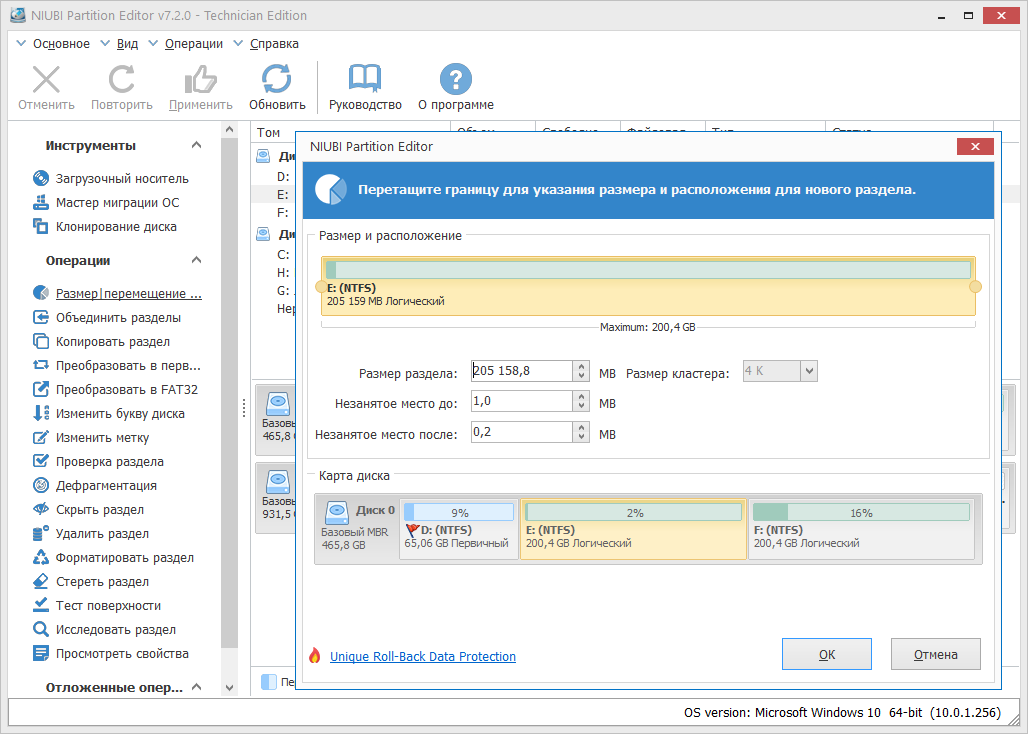Open the Размер кластера dropdown
Viewport: 1028px width, 734px height.
(x=809, y=372)
